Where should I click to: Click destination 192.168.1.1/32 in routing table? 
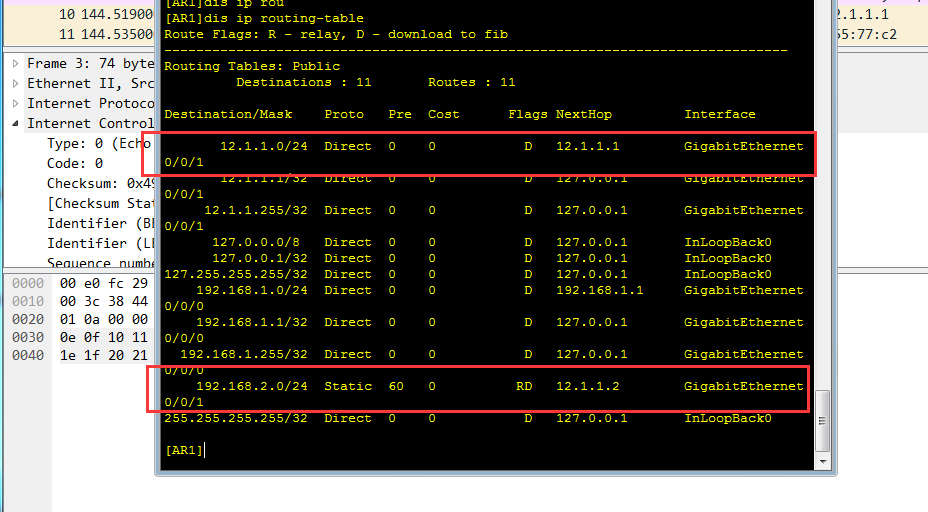252,322
